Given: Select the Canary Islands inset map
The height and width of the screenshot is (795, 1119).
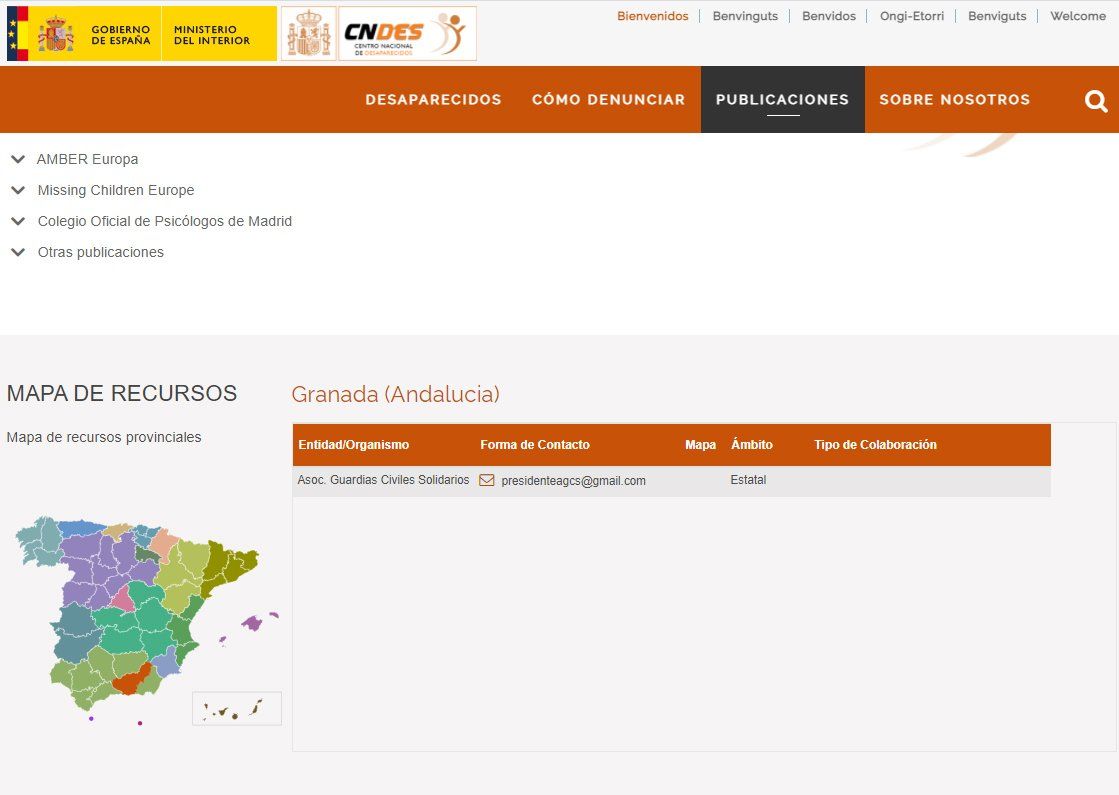Looking at the screenshot, I should point(237,709).
